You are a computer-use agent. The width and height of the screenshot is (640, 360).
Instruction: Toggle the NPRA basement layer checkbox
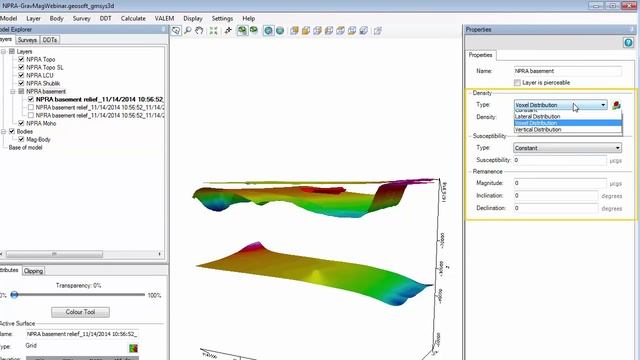(x=21, y=91)
